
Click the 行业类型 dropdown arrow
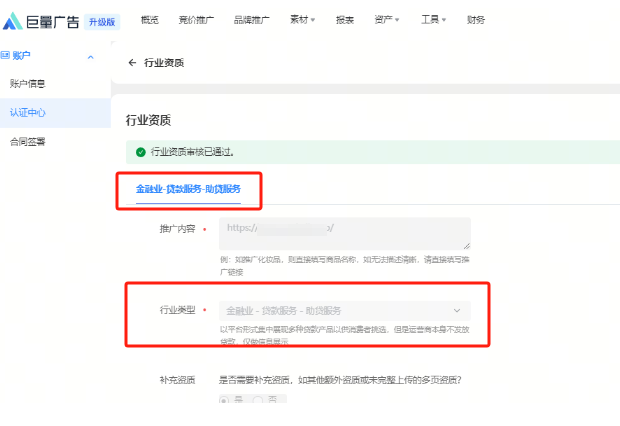coord(457,311)
